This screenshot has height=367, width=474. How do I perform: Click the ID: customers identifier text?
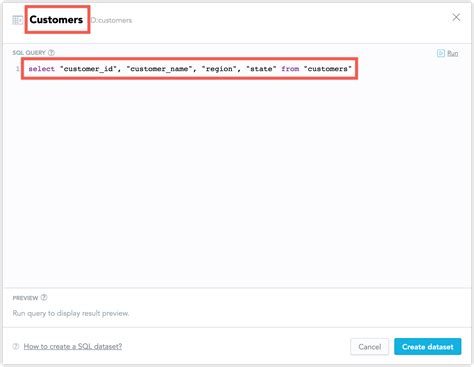[x=111, y=20]
